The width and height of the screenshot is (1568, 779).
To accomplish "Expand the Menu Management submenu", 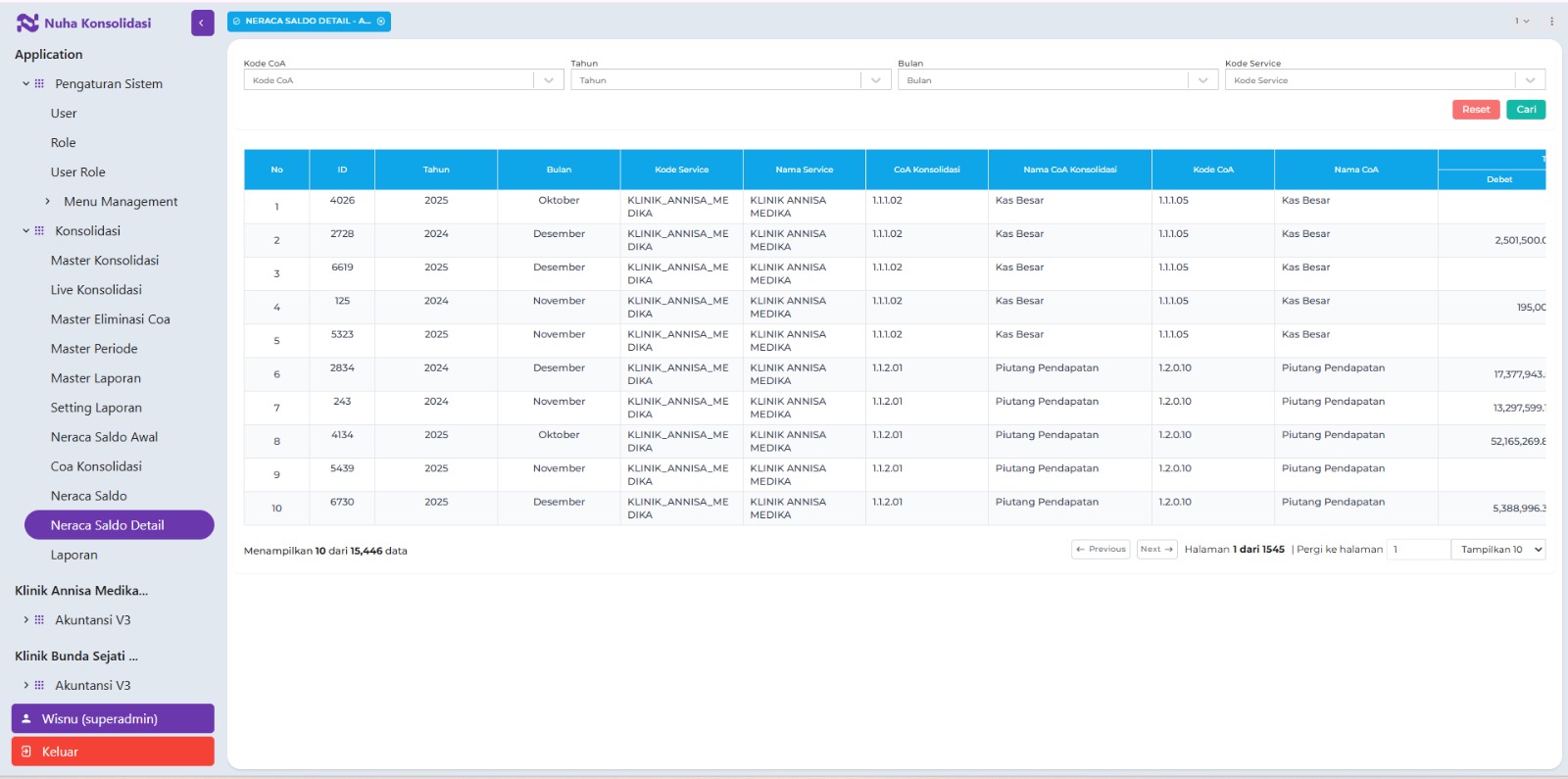I will click(47, 201).
